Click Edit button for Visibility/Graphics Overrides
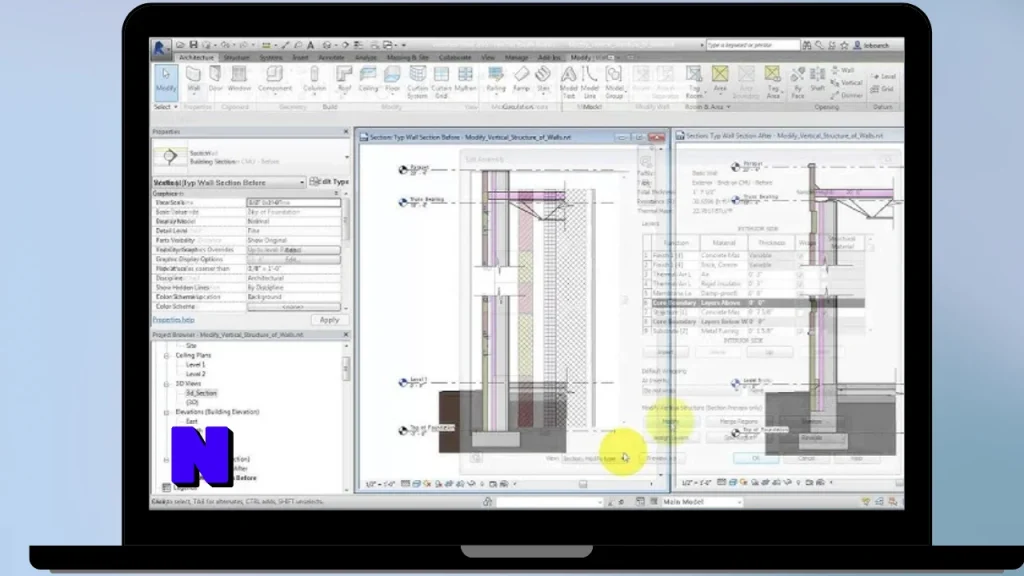Screen dimensions: 1024x576 (x=293, y=250)
